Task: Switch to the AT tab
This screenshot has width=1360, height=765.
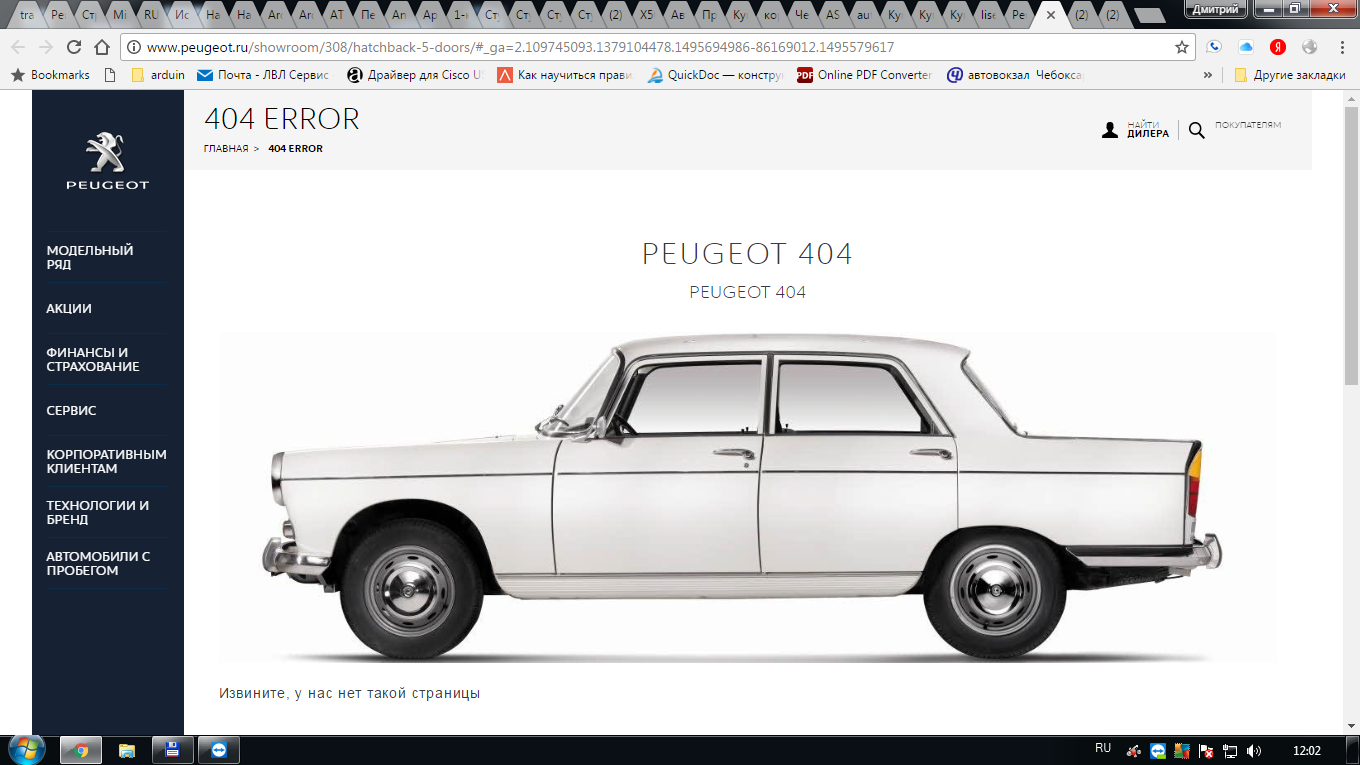Action: pyautogui.click(x=337, y=15)
